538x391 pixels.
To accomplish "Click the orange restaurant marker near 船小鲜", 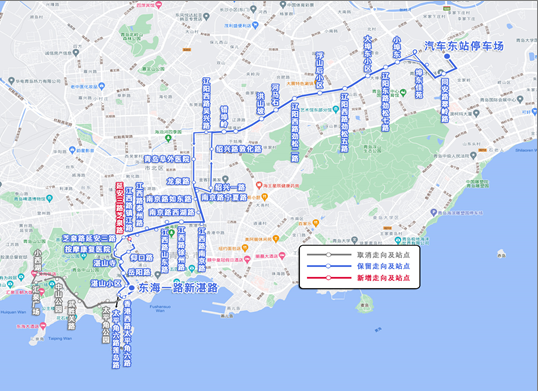I will point(264,197).
